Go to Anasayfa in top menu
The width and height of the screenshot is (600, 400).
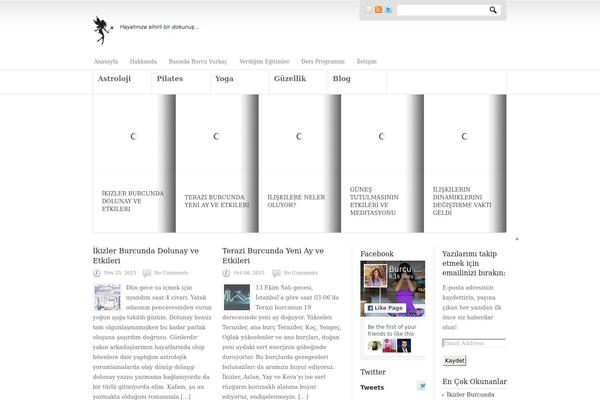106,61
